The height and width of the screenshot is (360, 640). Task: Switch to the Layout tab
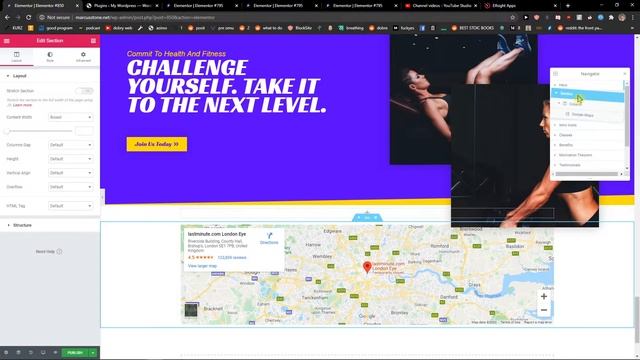(x=16, y=57)
